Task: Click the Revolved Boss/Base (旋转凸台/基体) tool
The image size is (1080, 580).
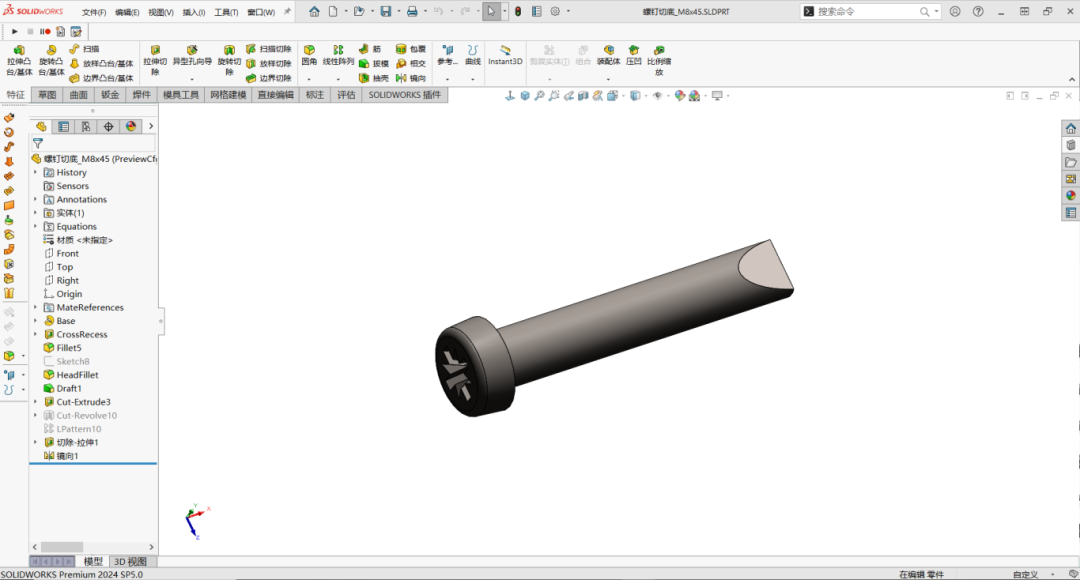Action: 51,61
